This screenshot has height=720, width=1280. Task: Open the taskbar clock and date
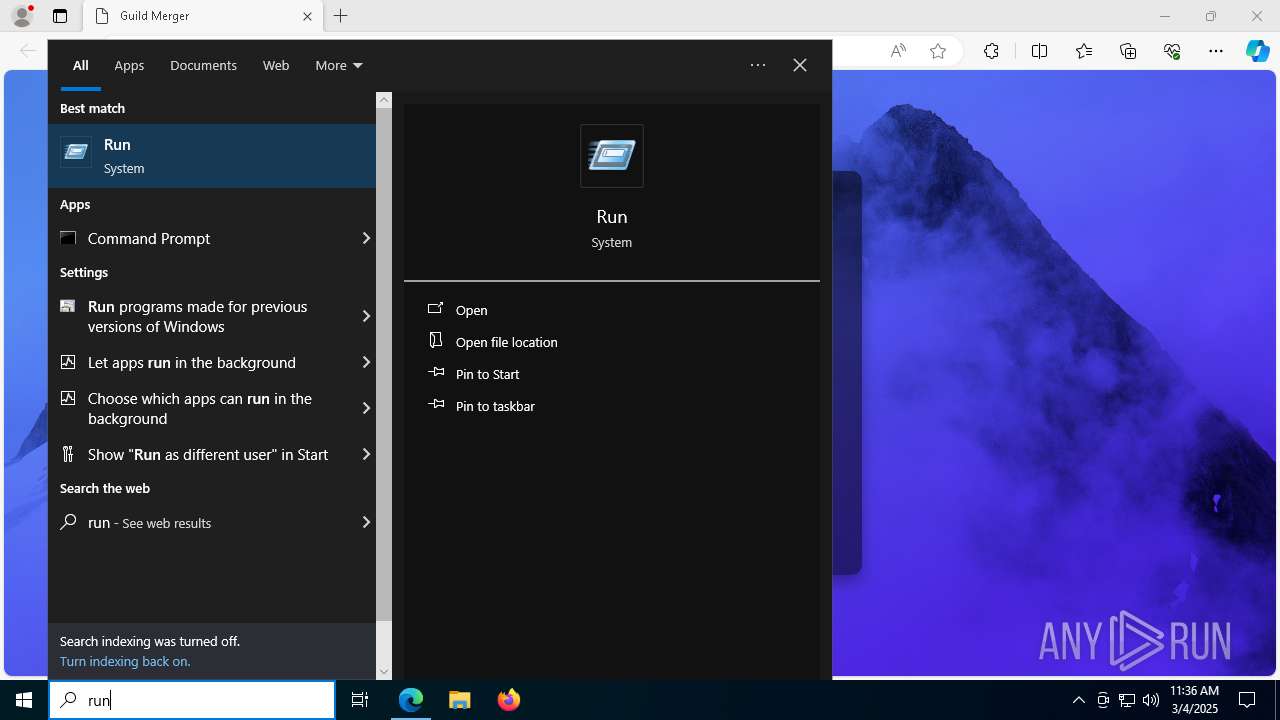(1194, 700)
